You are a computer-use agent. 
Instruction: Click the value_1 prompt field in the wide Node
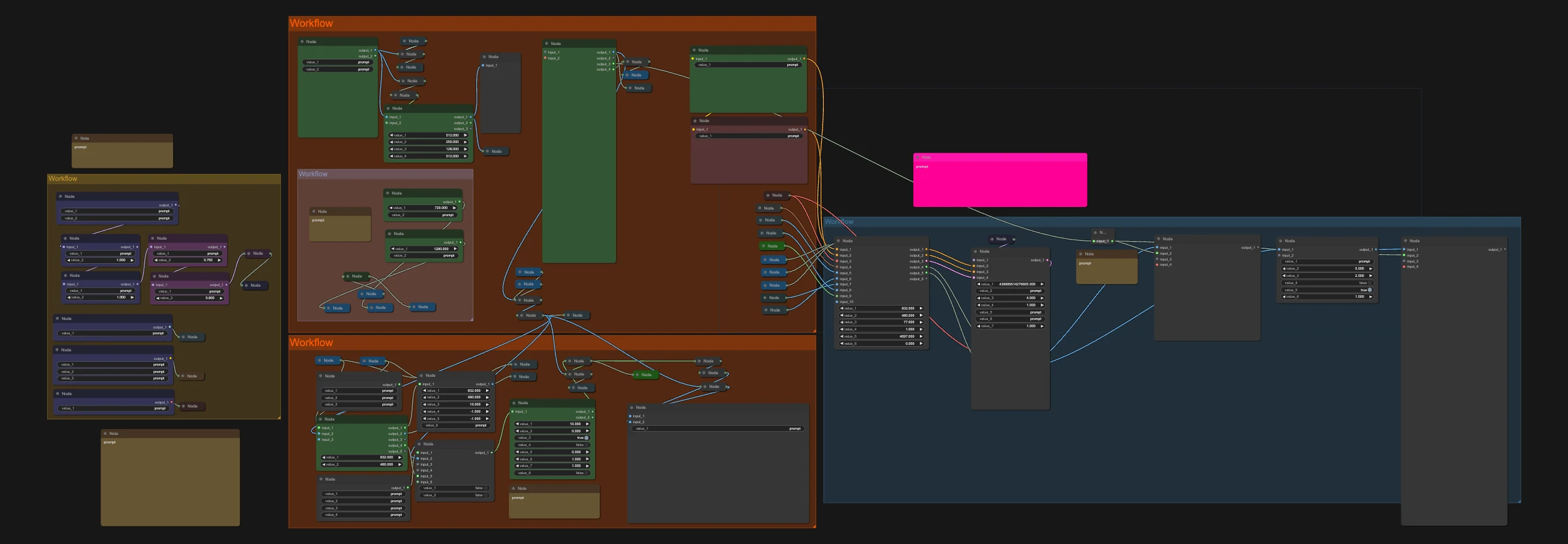point(718,428)
